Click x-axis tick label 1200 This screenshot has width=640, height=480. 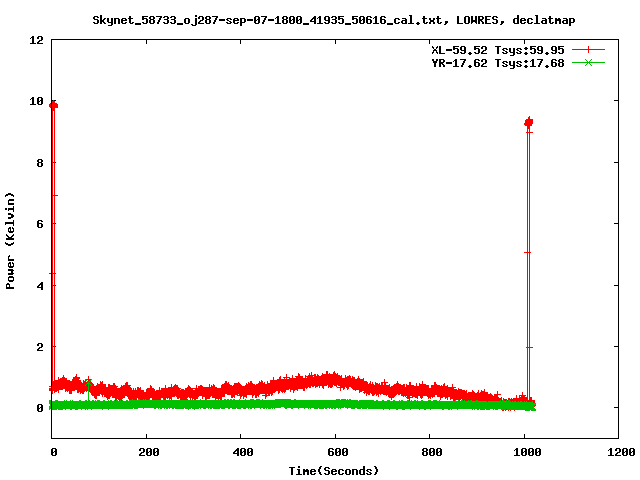pyautogui.click(x=621, y=452)
